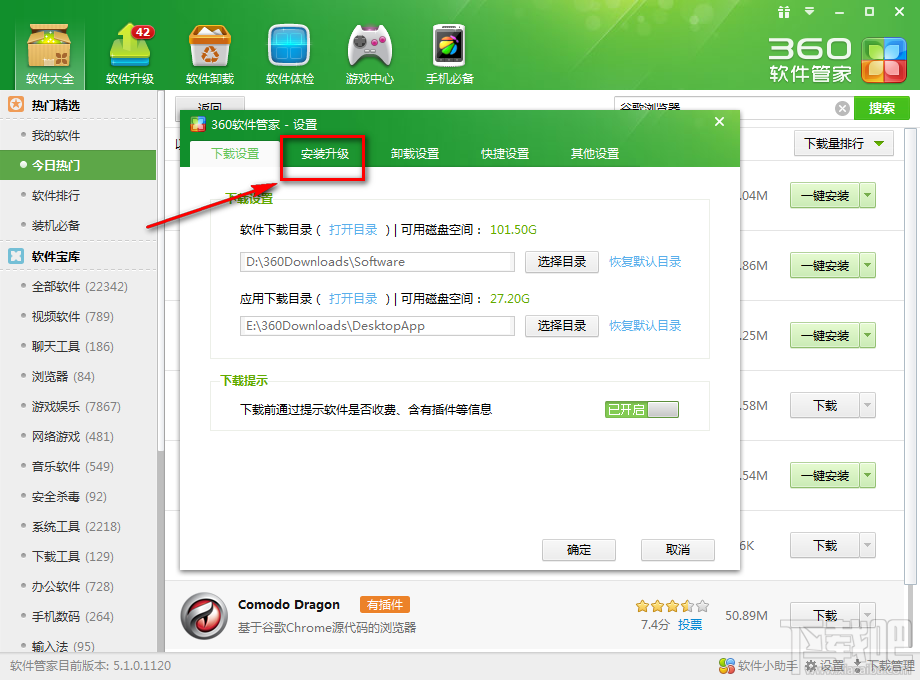Open 软件小助手 in the status bar

[x=757, y=665]
